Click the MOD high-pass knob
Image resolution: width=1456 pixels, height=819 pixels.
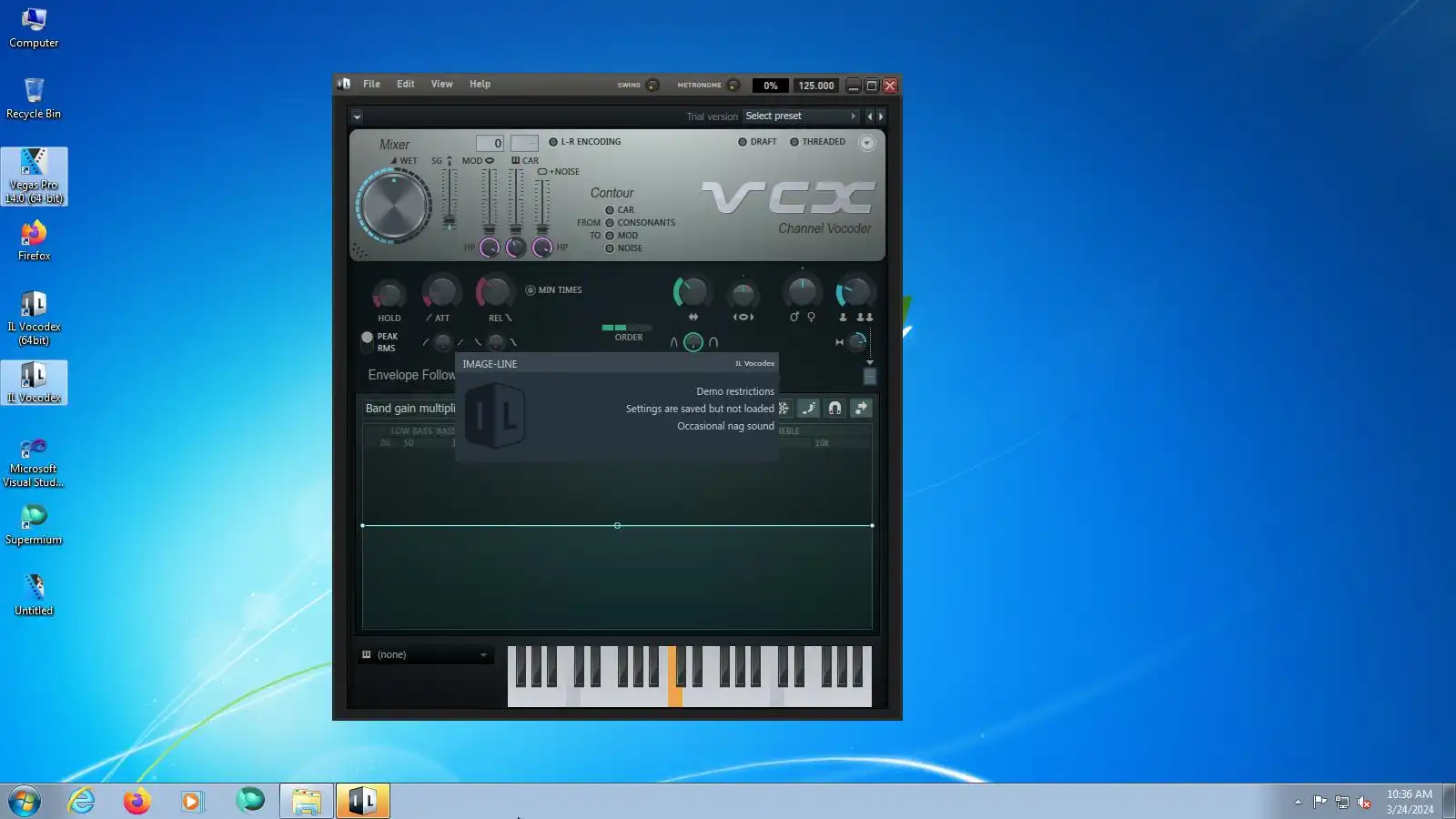click(490, 248)
